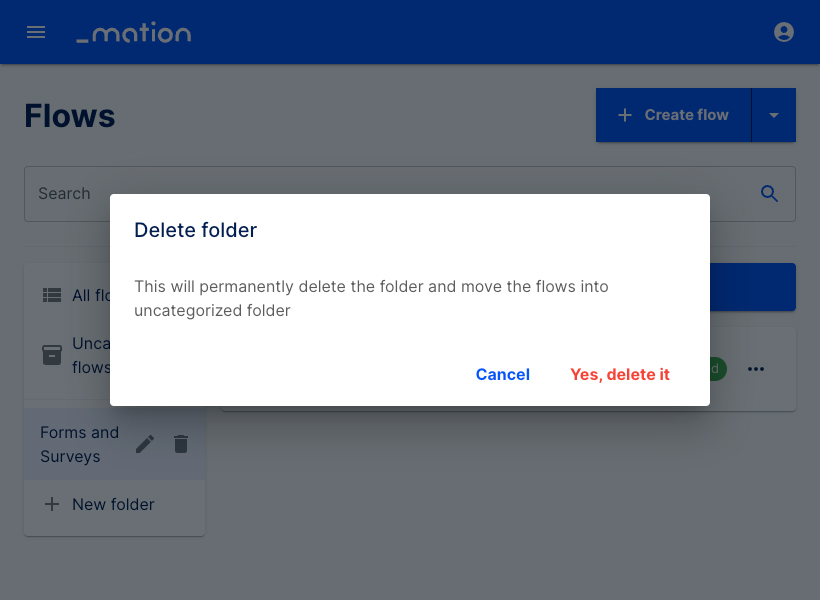Image resolution: width=820 pixels, height=600 pixels.
Task: Click the search magnifier icon
Action: [x=769, y=193]
